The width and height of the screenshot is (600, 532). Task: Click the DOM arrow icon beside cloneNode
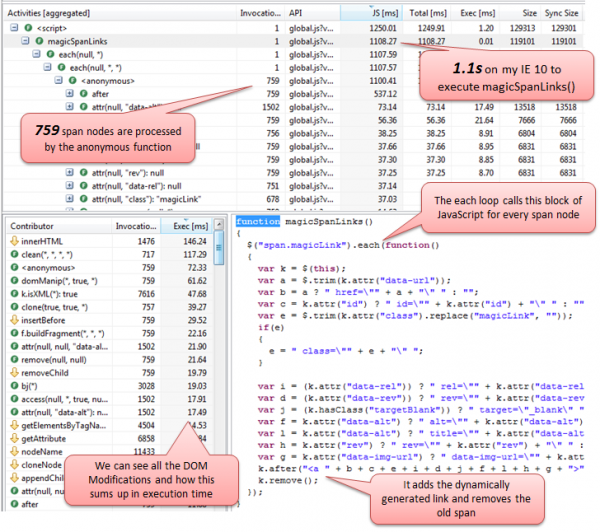14,465
